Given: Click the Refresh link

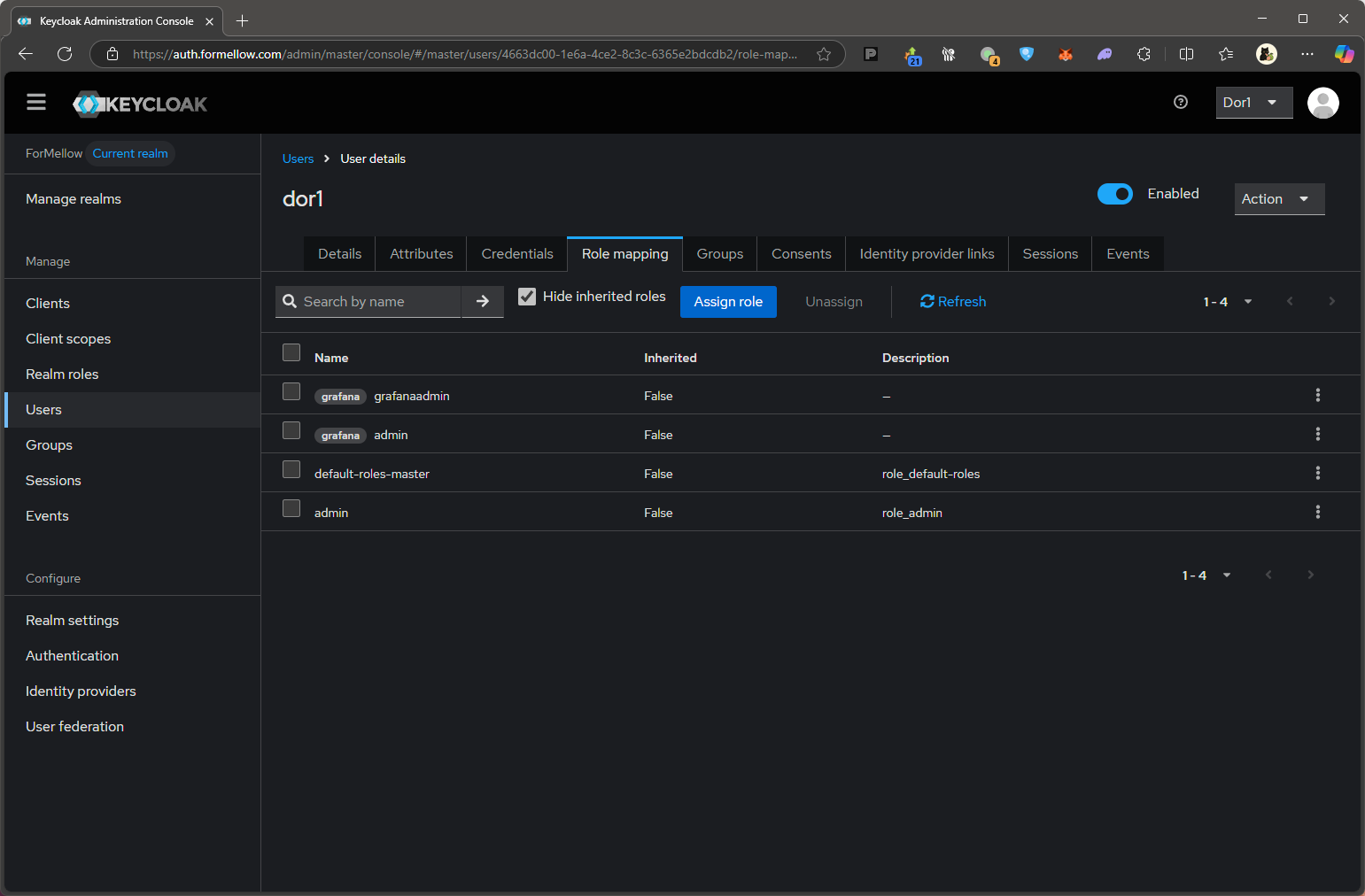Looking at the screenshot, I should coord(953,302).
